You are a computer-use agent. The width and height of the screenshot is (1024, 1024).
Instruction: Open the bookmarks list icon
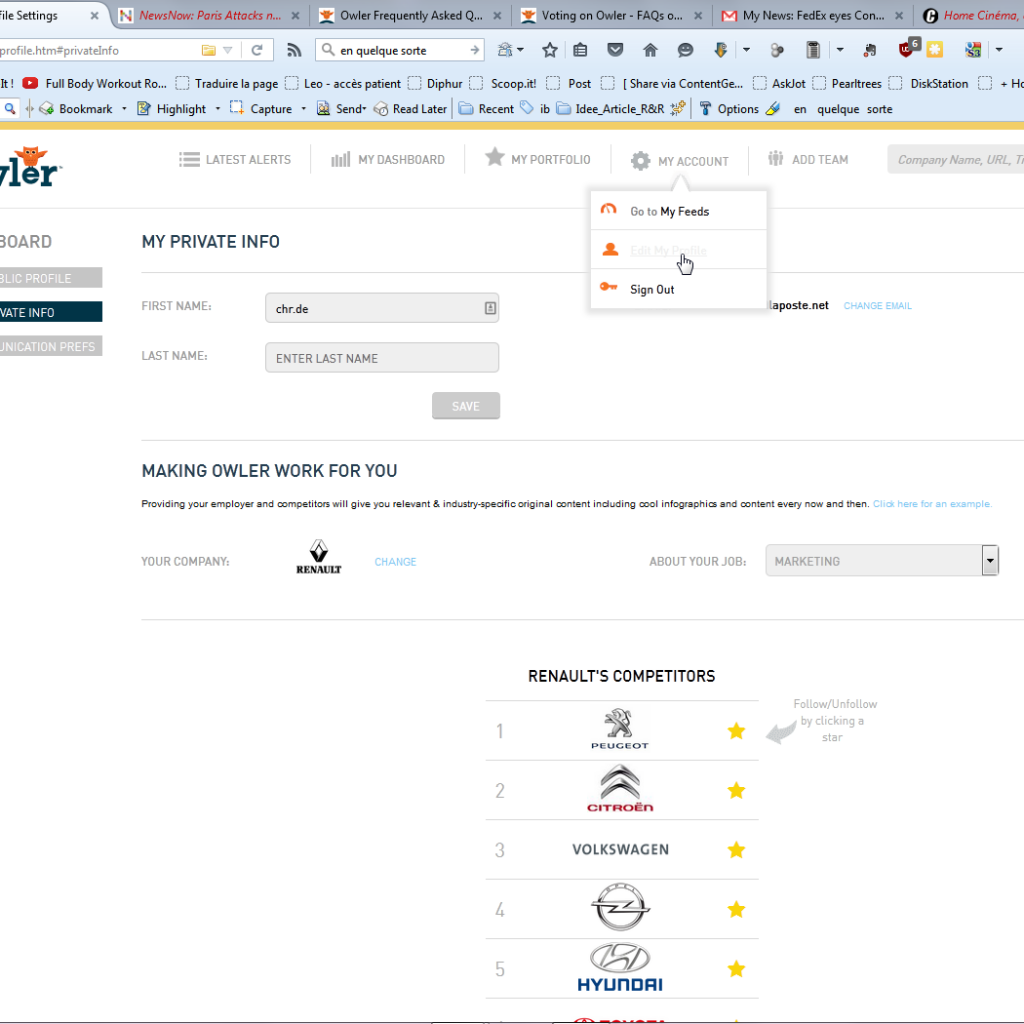[x=580, y=50]
